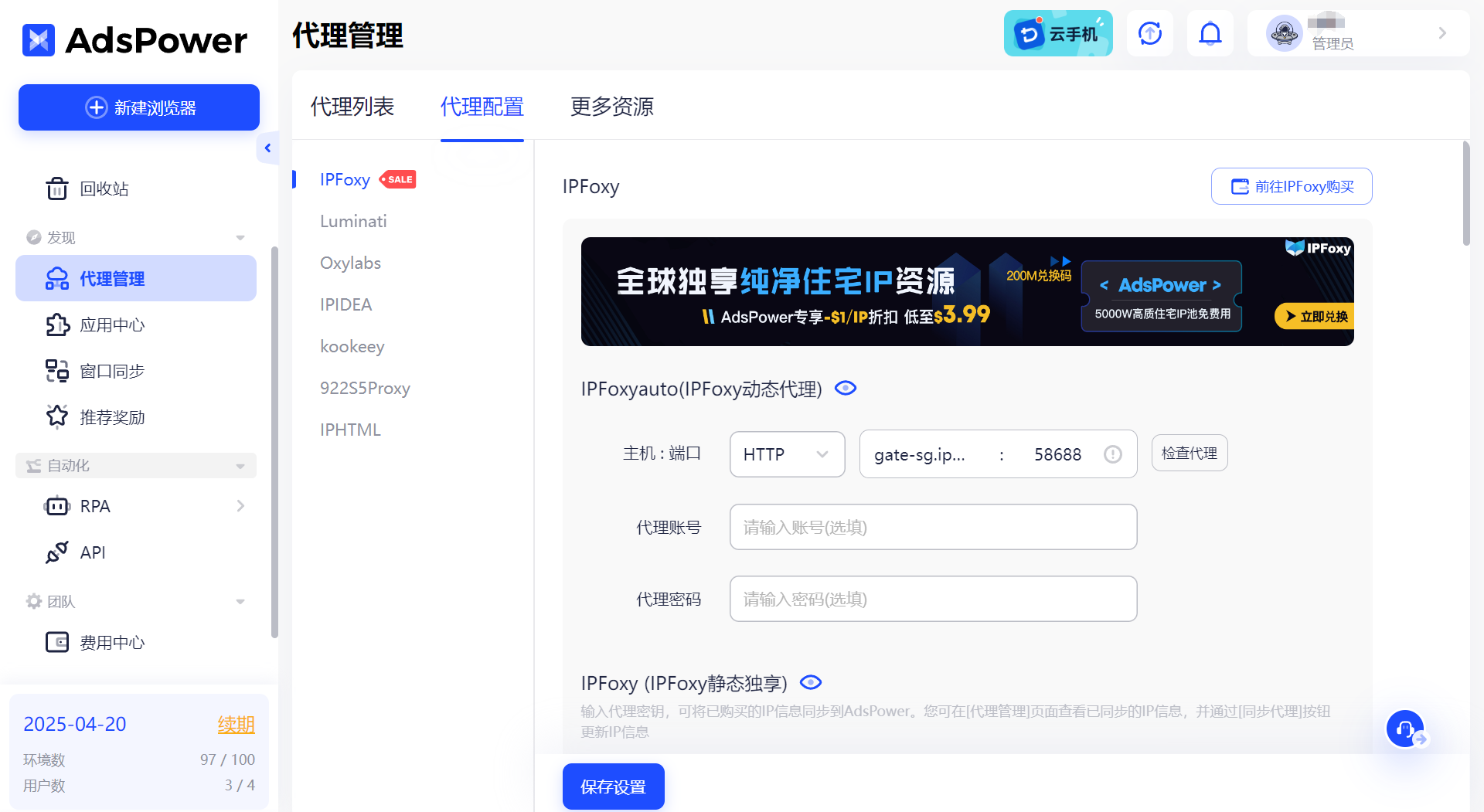Toggle visibility eye for IPFoxyauto dynamic proxy

[846, 388]
